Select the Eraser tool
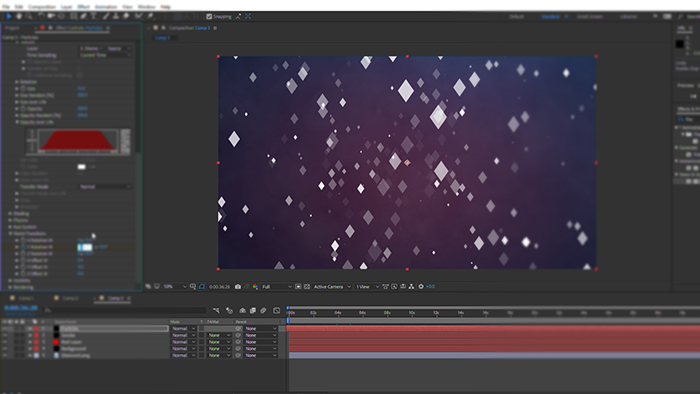The width and height of the screenshot is (700, 394). coord(126,16)
